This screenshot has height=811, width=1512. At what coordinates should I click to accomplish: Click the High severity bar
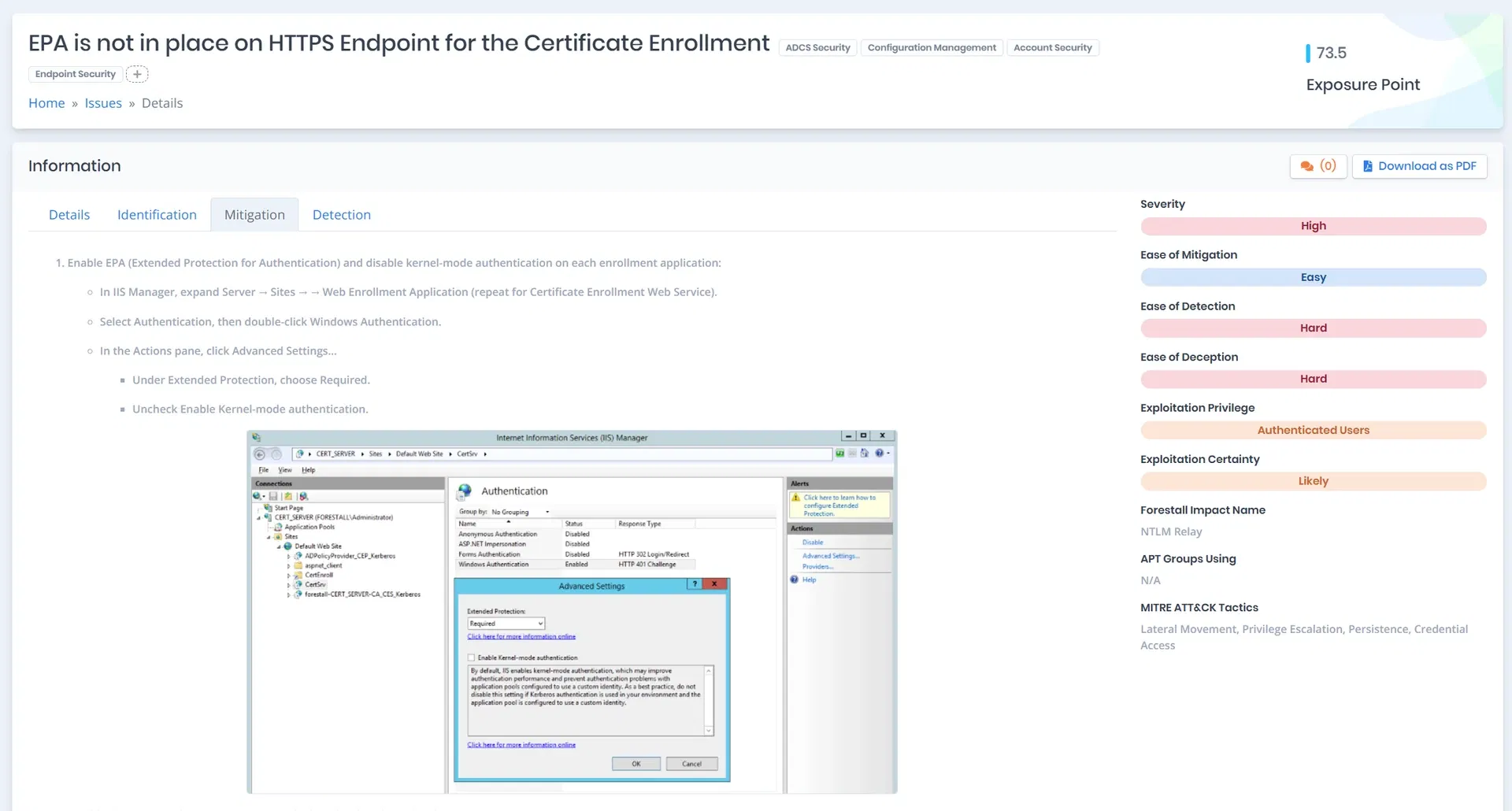[1313, 226]
